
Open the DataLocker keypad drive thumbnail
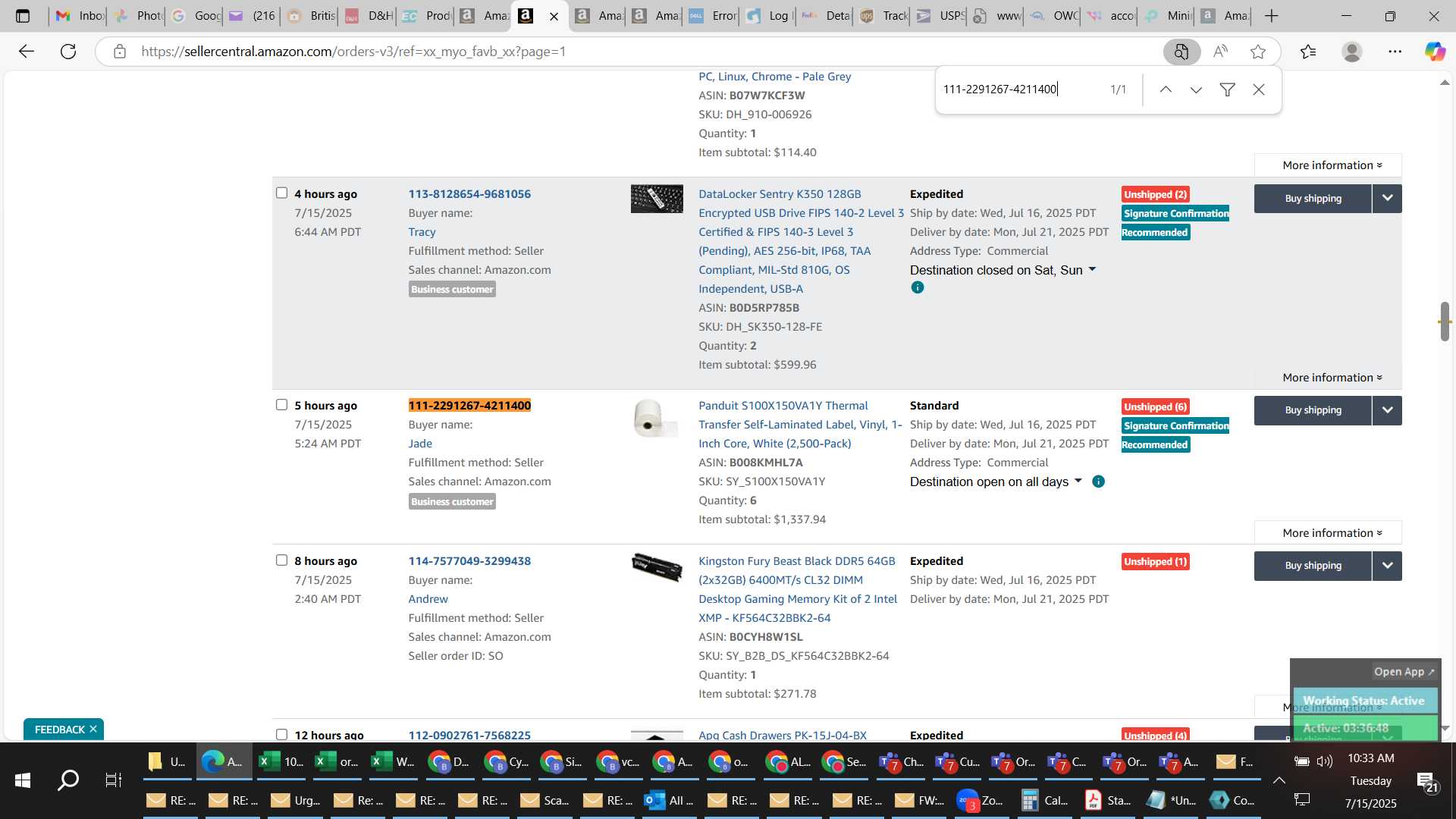(x=657, y=199)
